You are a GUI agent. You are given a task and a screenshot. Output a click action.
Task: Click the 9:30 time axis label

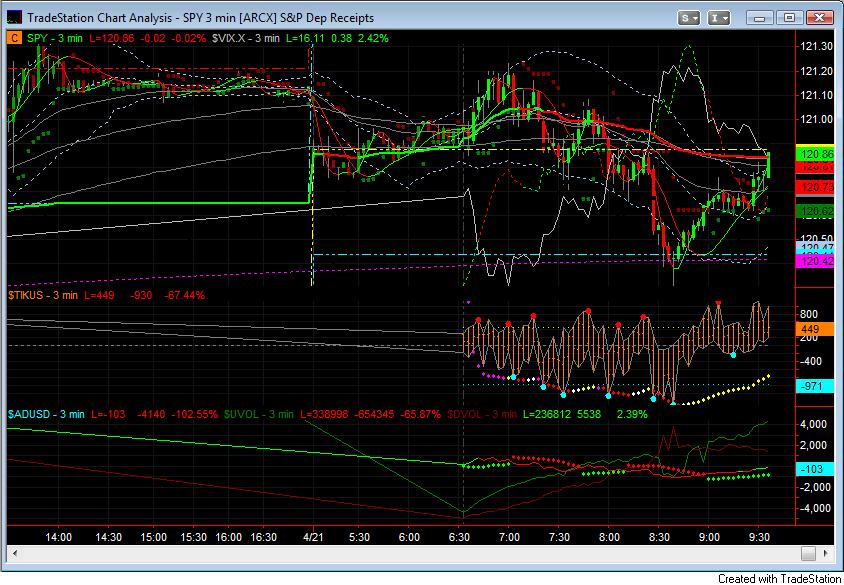pos(759,537)
